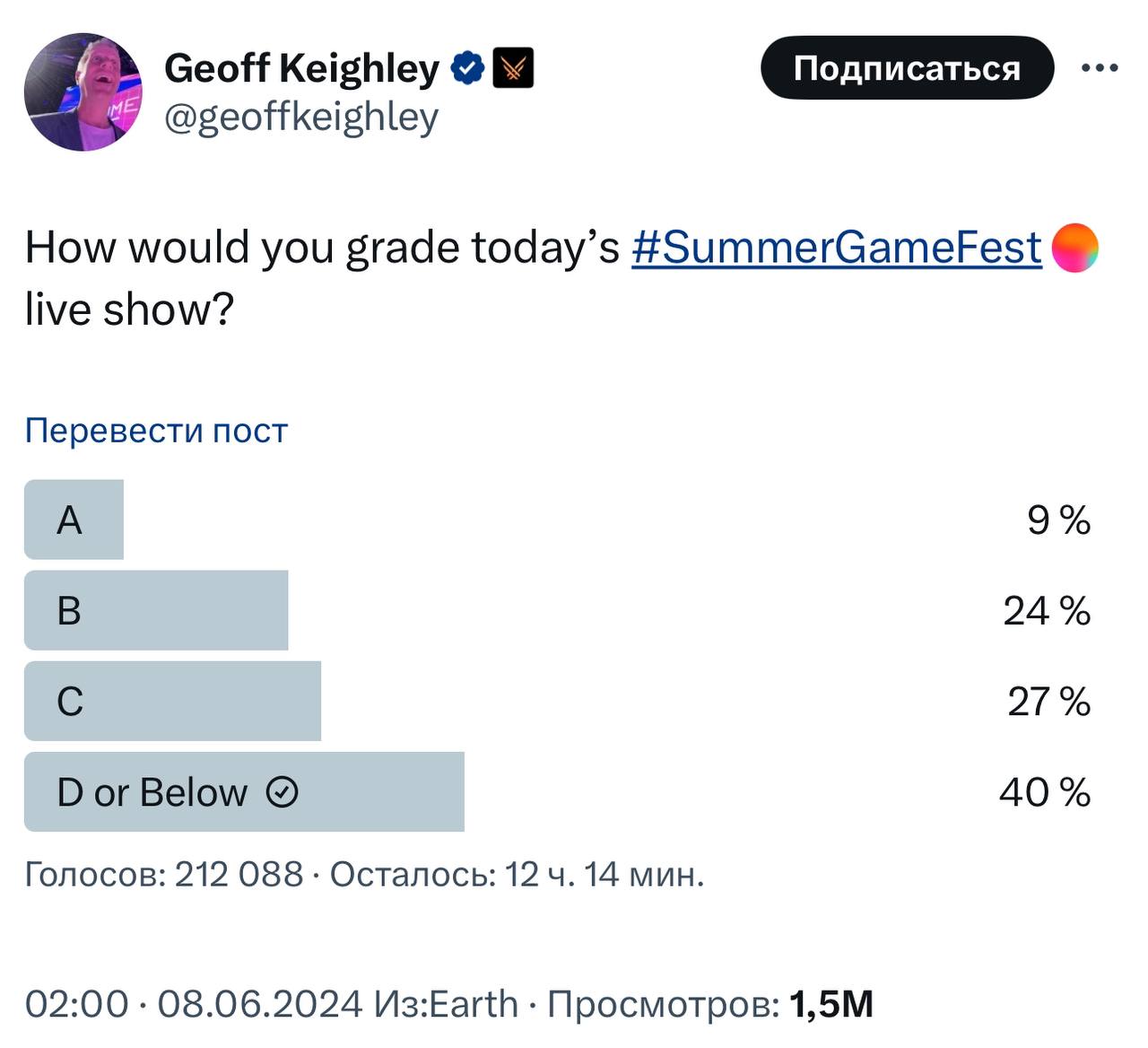Click the black affiliation badge icon

pos(513,68)
